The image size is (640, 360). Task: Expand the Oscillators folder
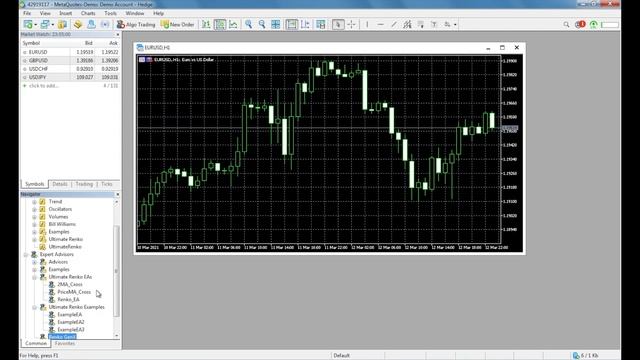pos(34,209)
